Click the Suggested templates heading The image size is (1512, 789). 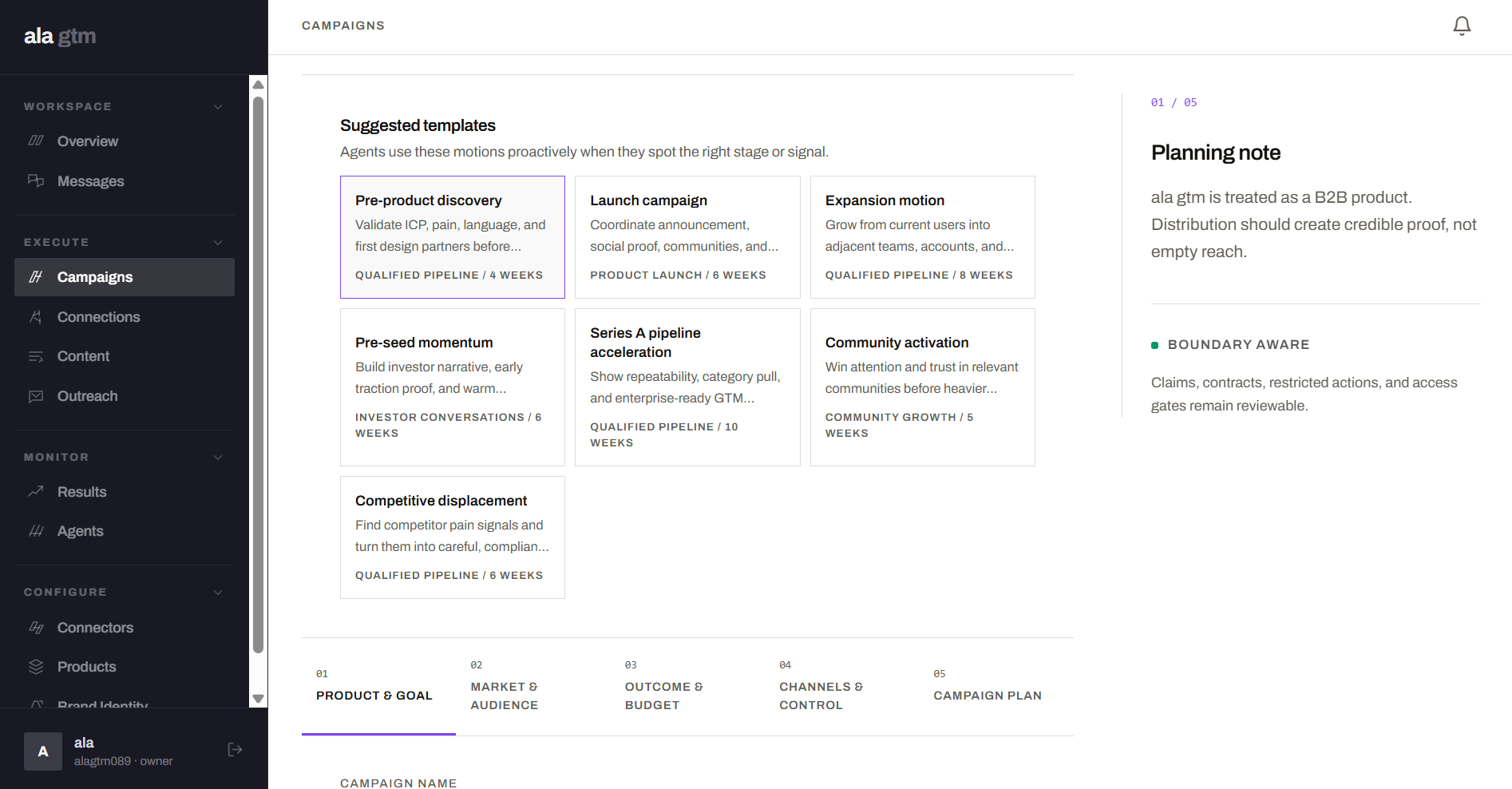tap(418, 125)
